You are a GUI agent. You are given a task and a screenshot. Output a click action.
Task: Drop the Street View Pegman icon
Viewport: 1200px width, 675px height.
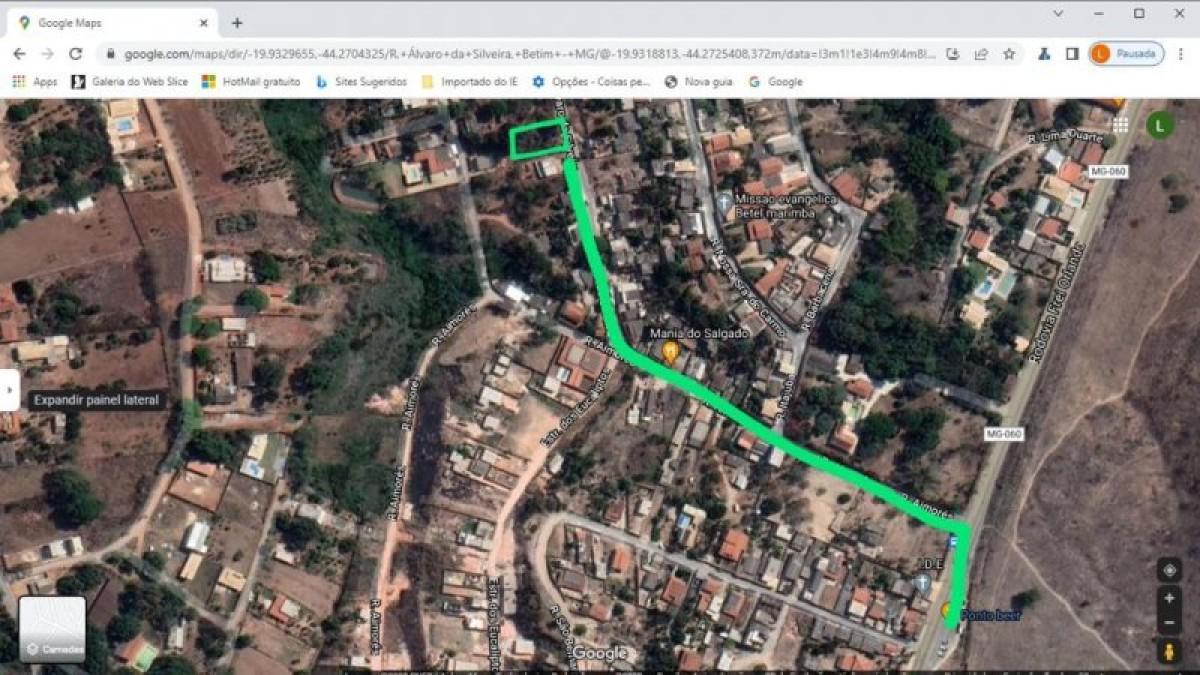click(1168, 651)
